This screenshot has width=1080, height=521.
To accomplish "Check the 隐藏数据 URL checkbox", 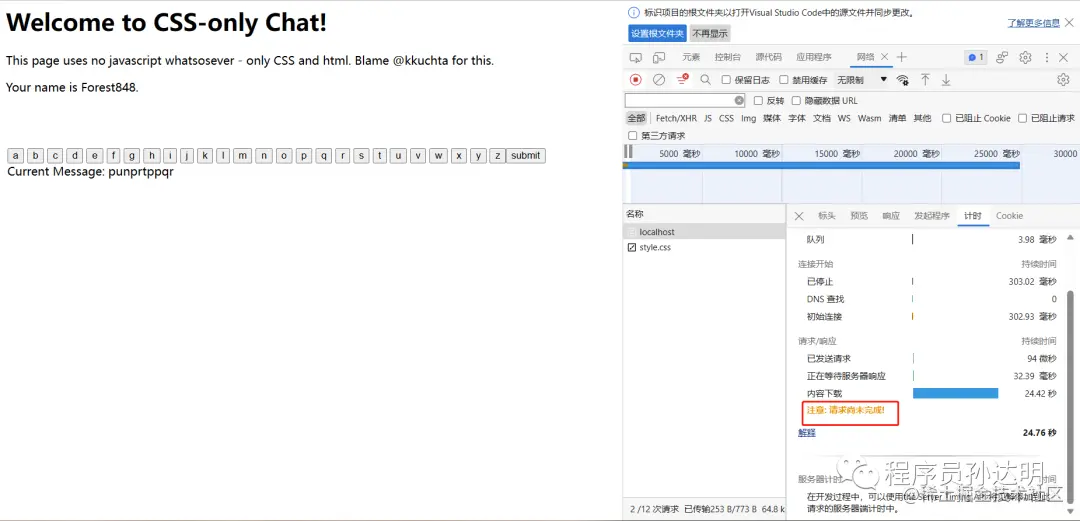I will [x=797, y=101].
